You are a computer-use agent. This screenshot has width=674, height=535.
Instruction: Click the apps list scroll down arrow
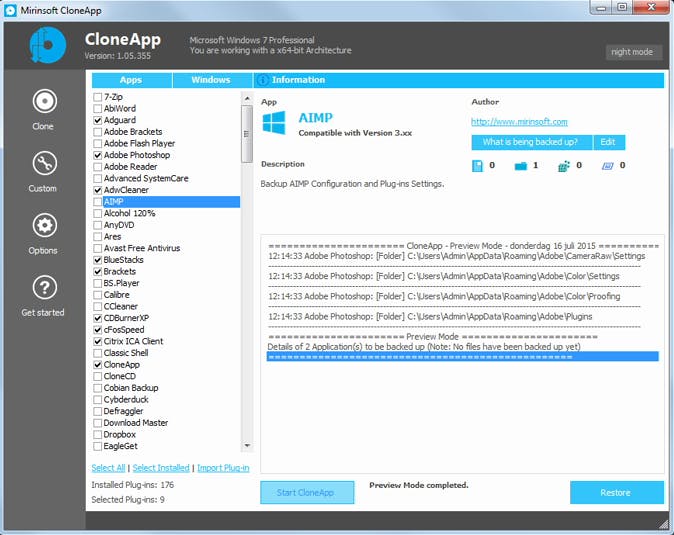(x=247, y=446)
